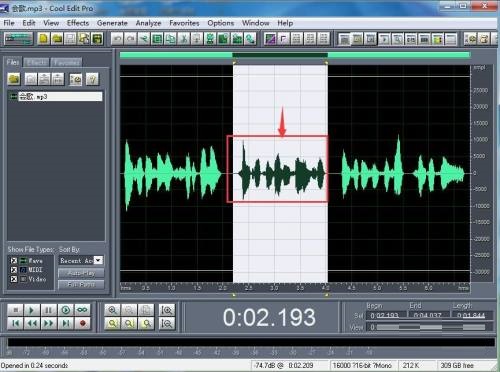Switch to Multitrack view using the toolbar toggle
Image resolution: width=500 pixels, height=372 pixels.
click(19, 39)
